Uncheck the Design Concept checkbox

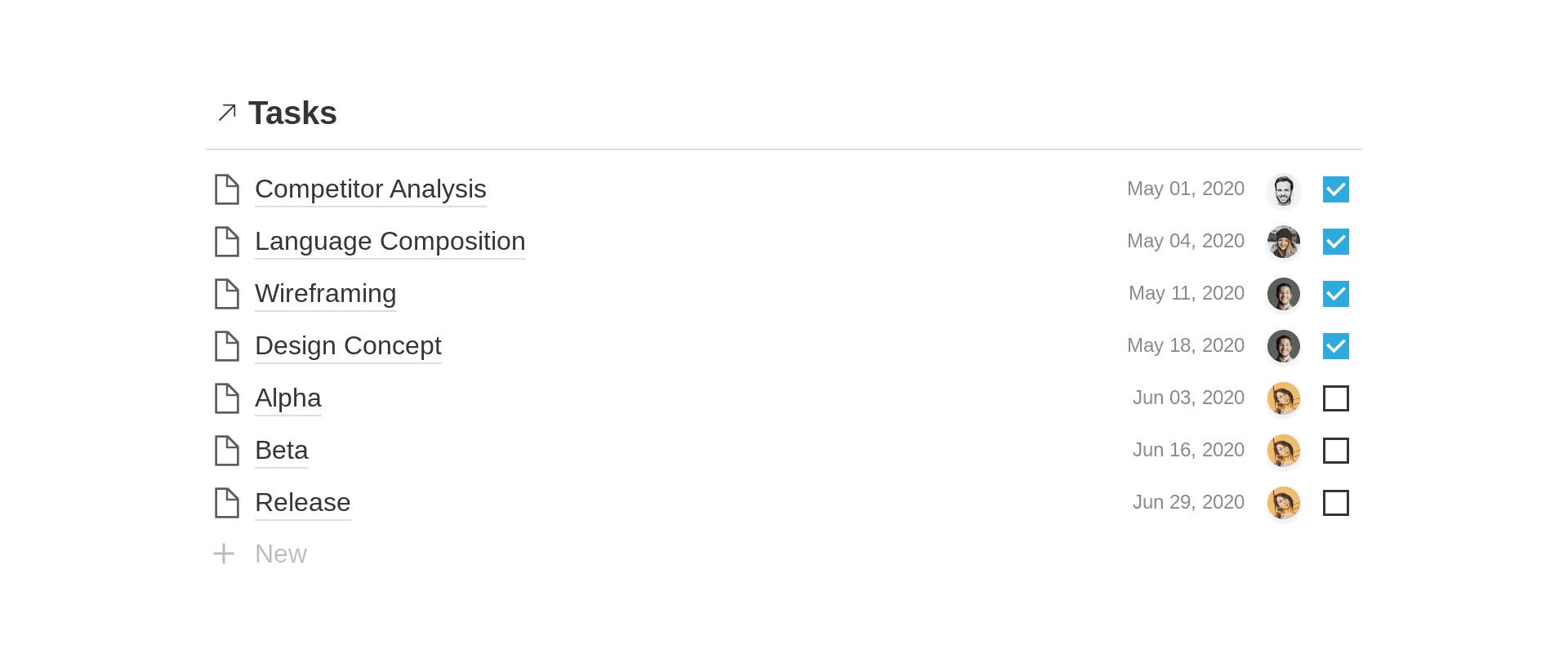pyautogui.click(x=1336, y=346)
